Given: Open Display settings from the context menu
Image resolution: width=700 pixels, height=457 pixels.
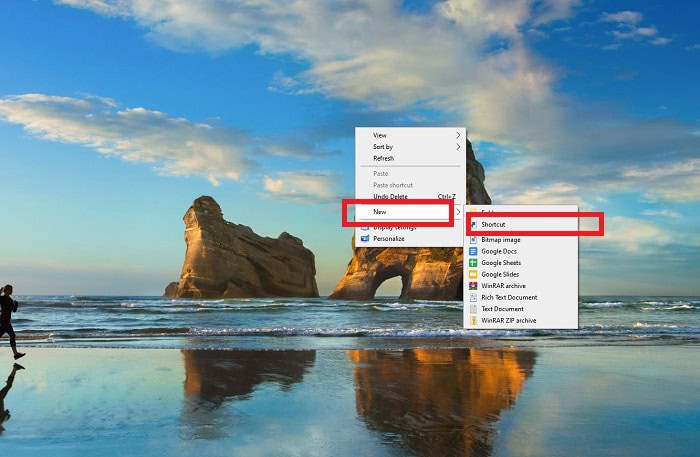Looking at the screenshot, I should pyautogui.click(x=394, y=228).
